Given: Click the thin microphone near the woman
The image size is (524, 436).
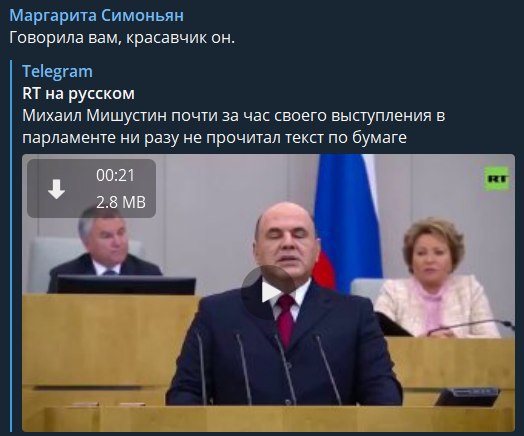Looking at the screenshot, I should tap(471, 327).
